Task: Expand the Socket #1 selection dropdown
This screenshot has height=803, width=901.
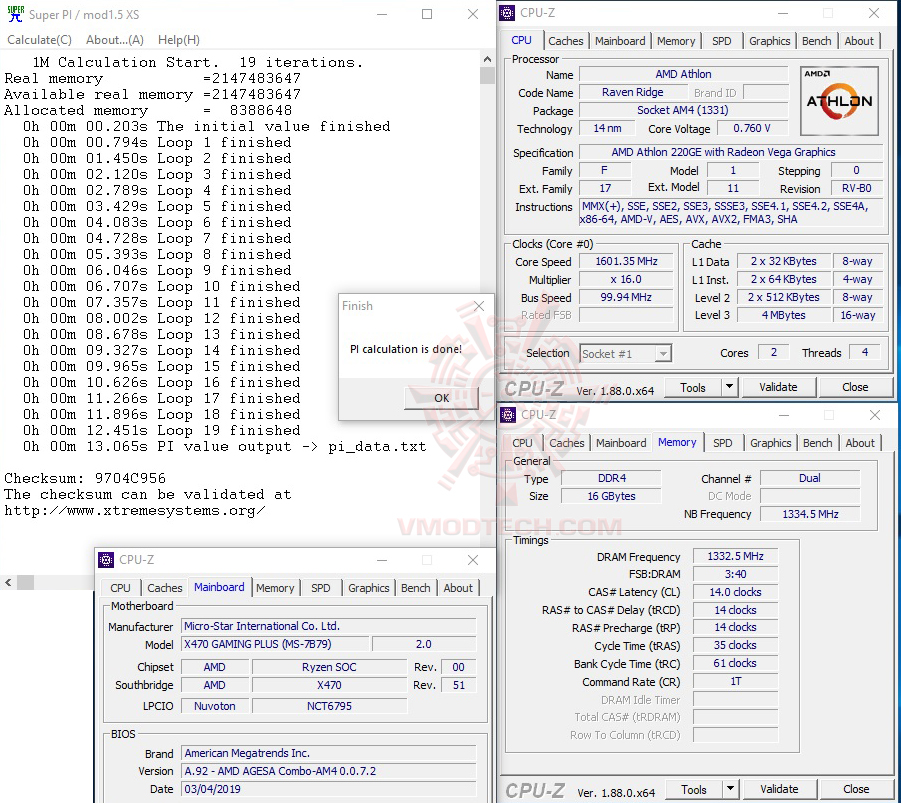Action: (x=663, y=354)
